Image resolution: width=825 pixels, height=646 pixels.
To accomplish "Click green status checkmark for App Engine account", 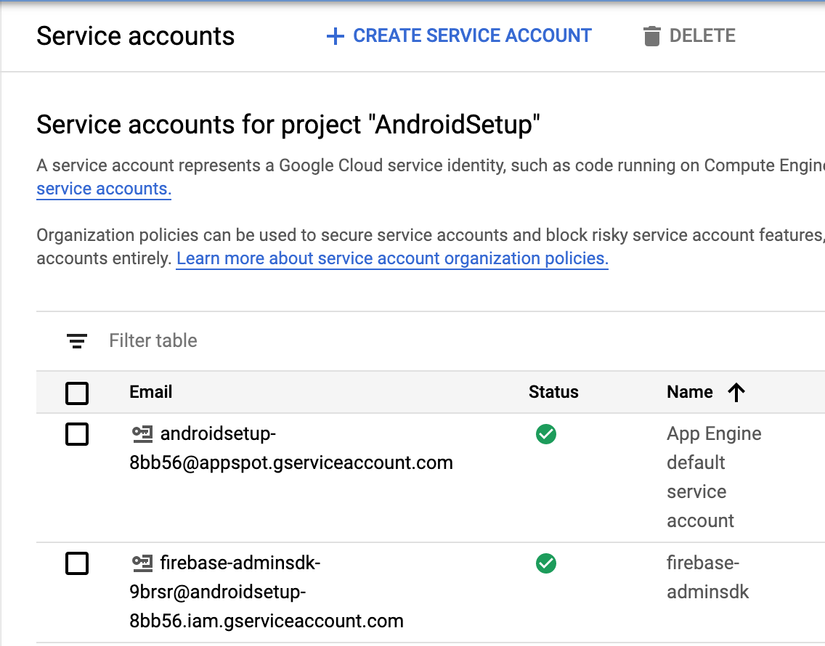I will 546,434.
